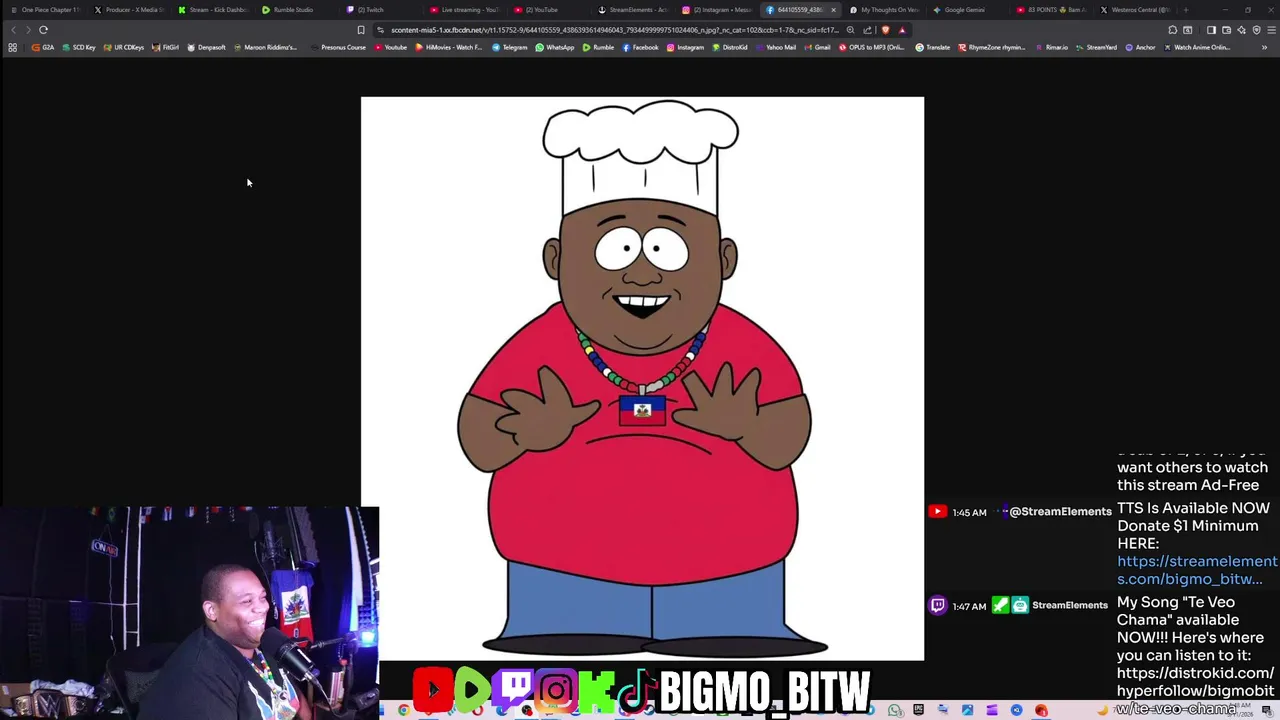Open the Brave Rewards triangle icon
Viewport: 1280px width, 720px height.
click(x=902, y=30)
